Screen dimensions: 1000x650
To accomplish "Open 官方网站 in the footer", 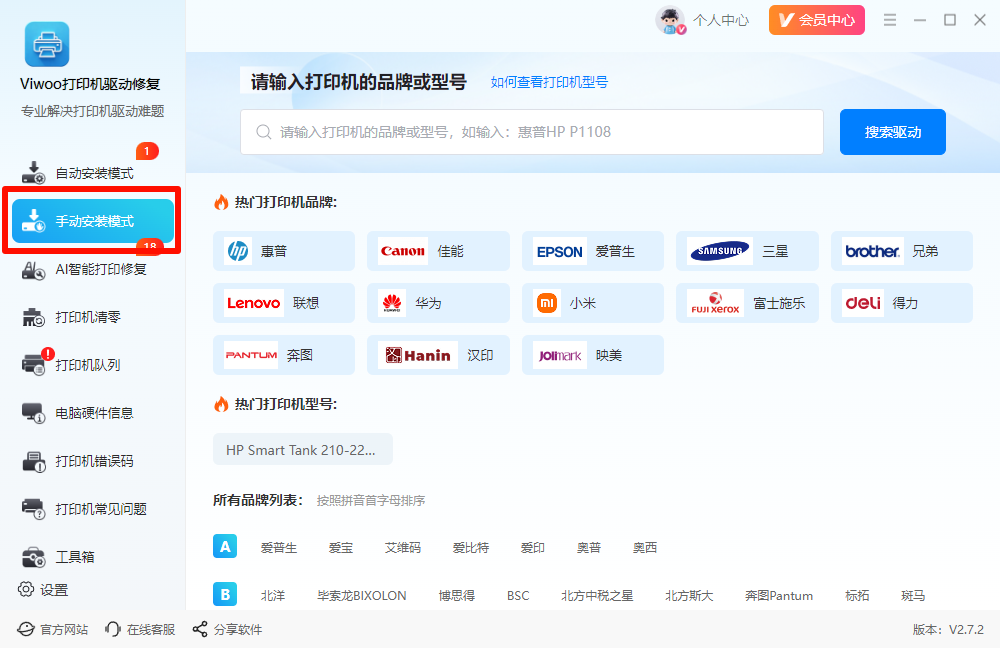I will coord(53,630).
